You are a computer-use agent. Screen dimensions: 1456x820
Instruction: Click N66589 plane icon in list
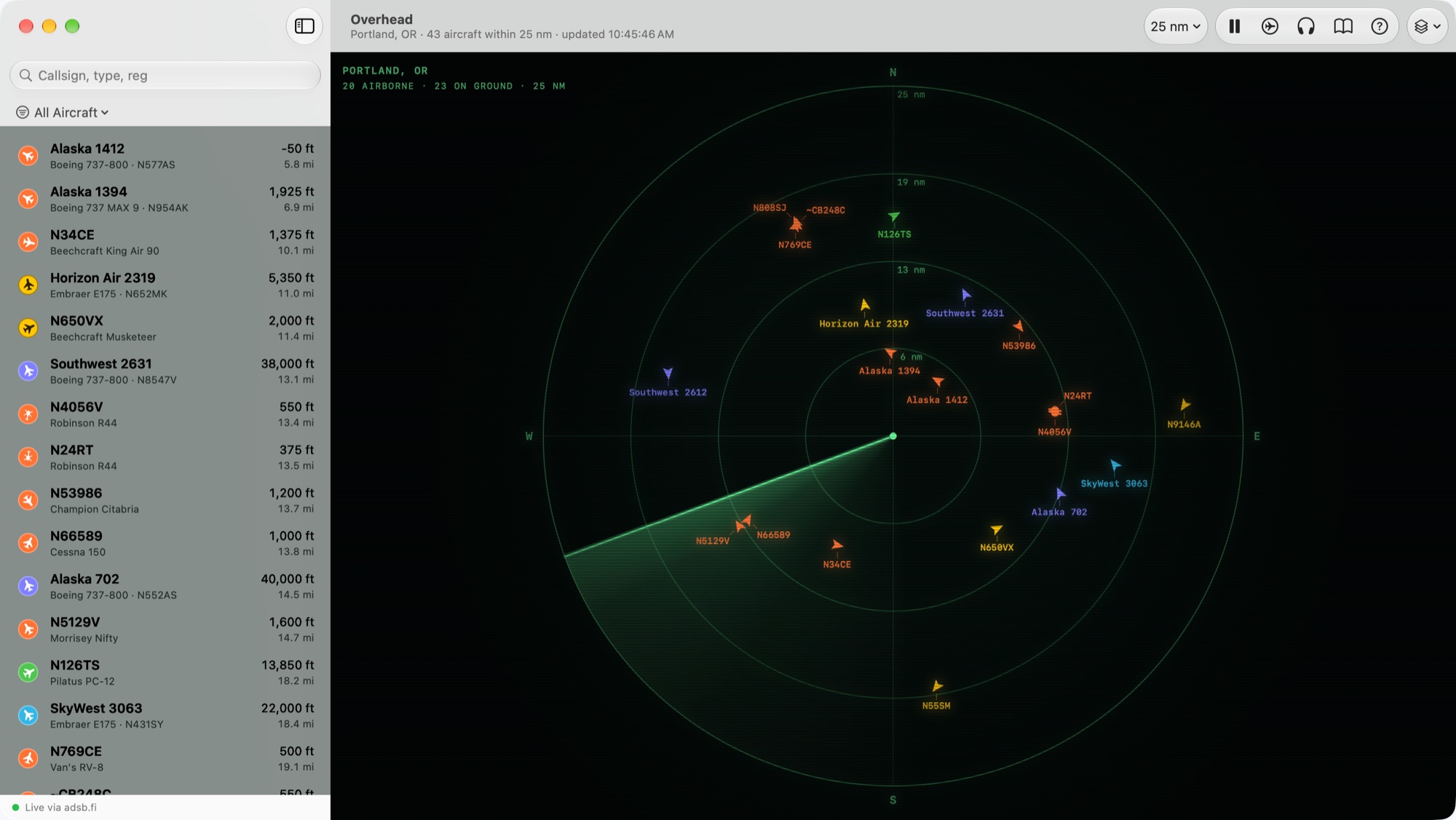click(x=28, y=543)
